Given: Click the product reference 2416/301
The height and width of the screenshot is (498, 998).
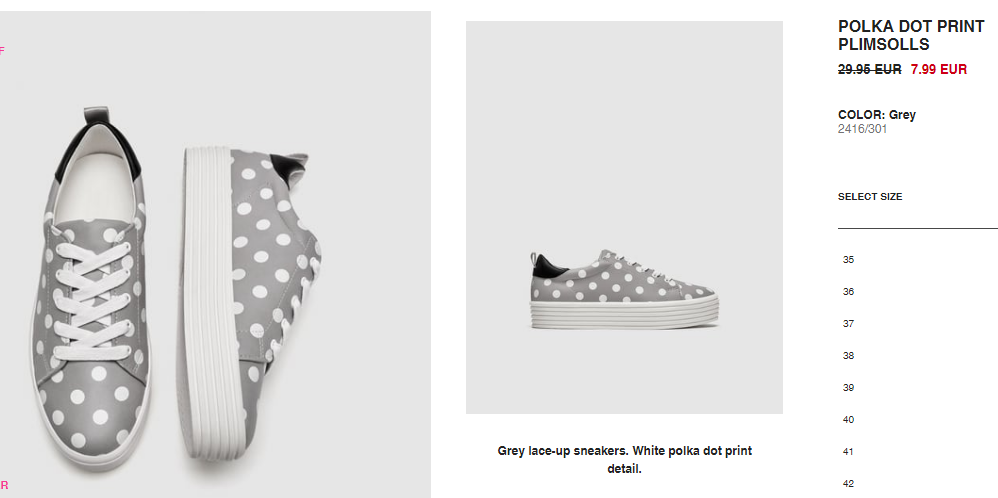Looking at the screenshot, I should [862, 129].
